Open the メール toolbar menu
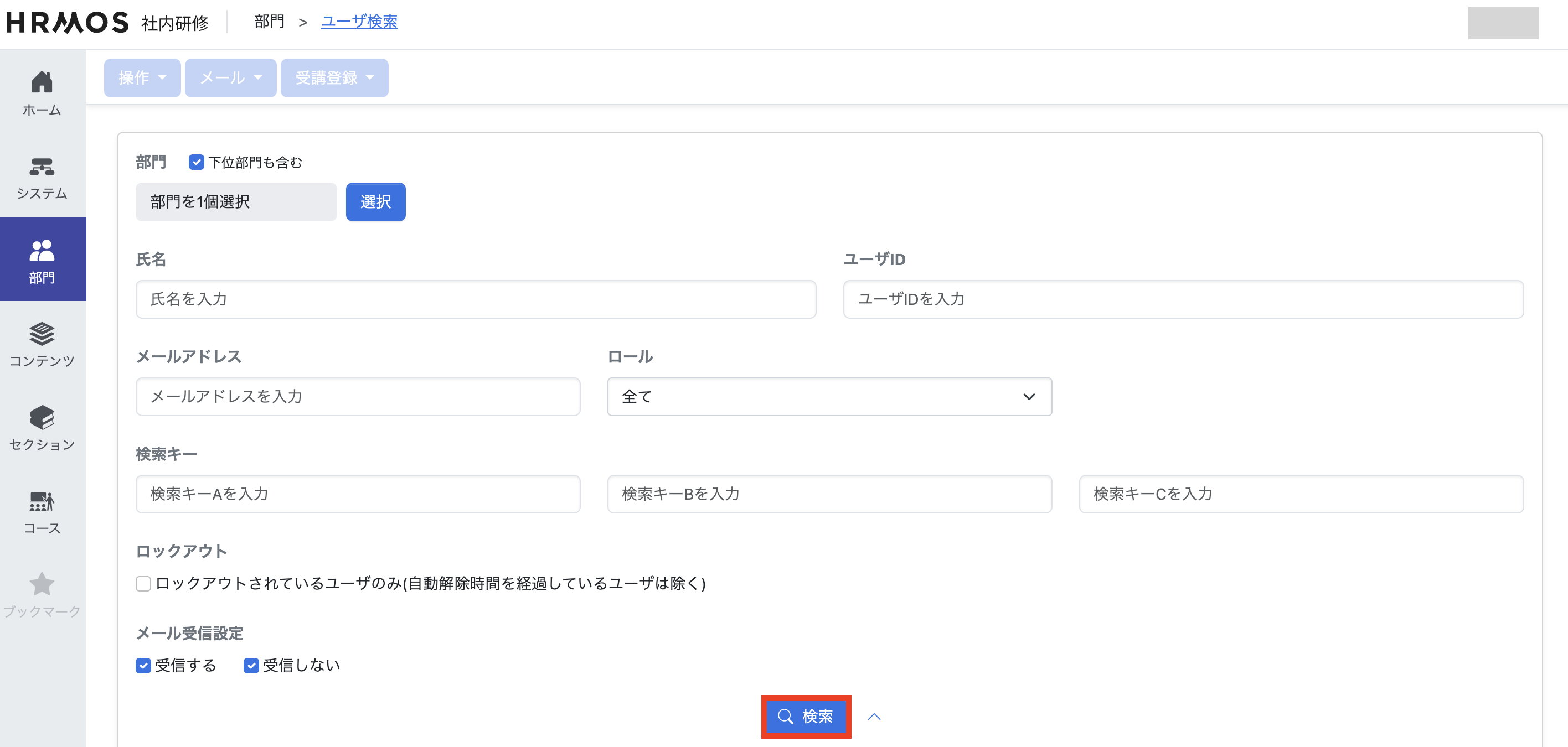 (230, 78)
